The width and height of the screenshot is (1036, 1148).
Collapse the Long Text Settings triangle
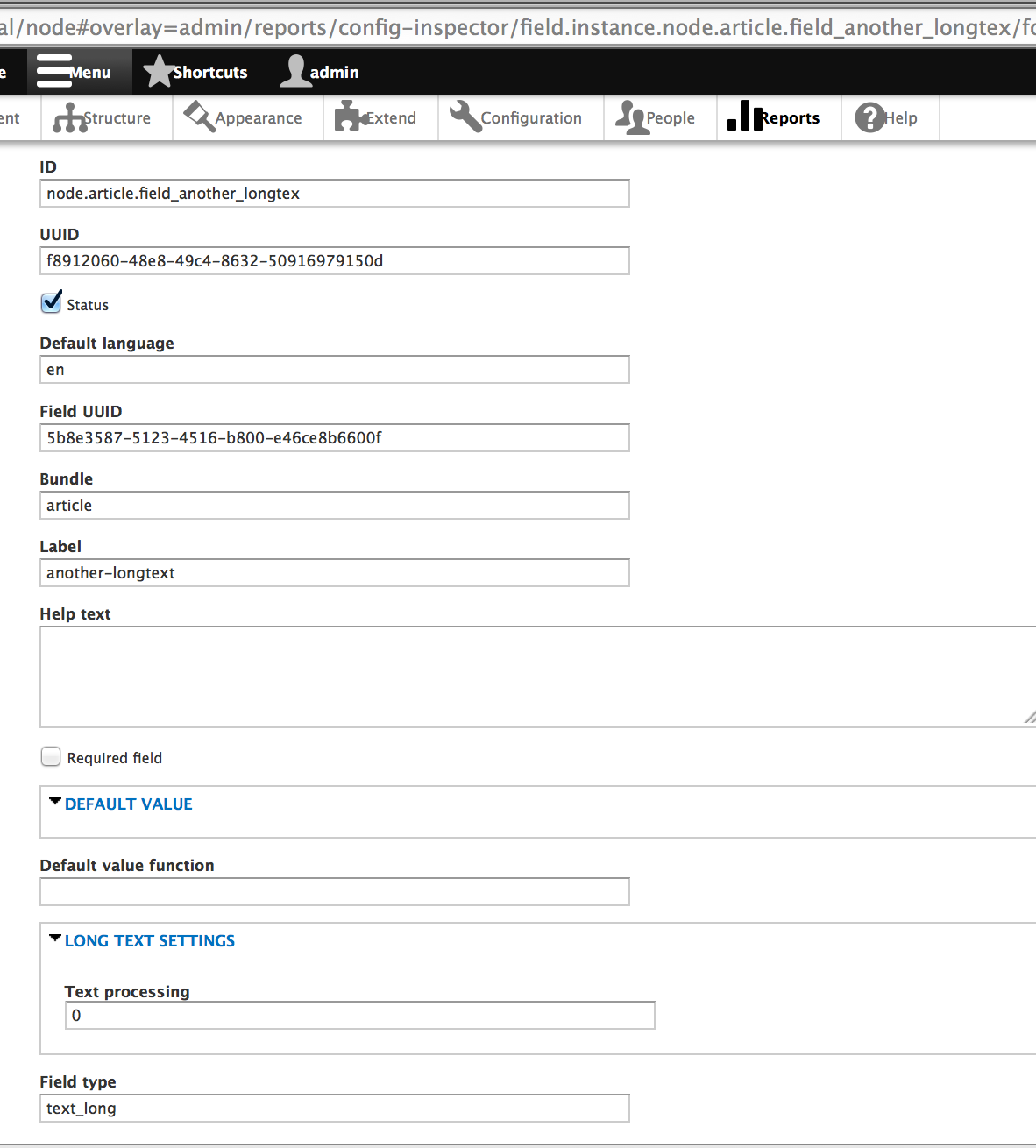click(55, 939)
